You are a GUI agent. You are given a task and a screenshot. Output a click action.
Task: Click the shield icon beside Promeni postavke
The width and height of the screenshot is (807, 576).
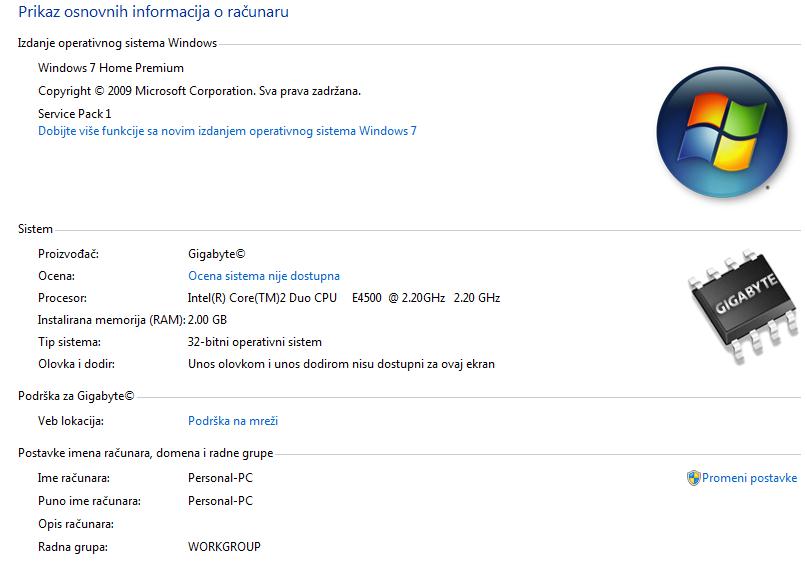(693, 478)
